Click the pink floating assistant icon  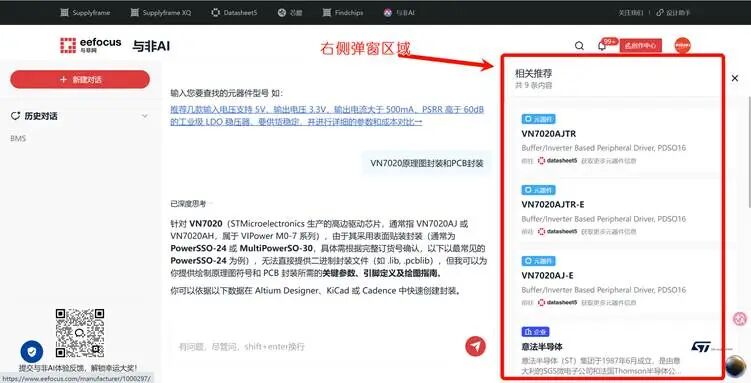[740, 318]
